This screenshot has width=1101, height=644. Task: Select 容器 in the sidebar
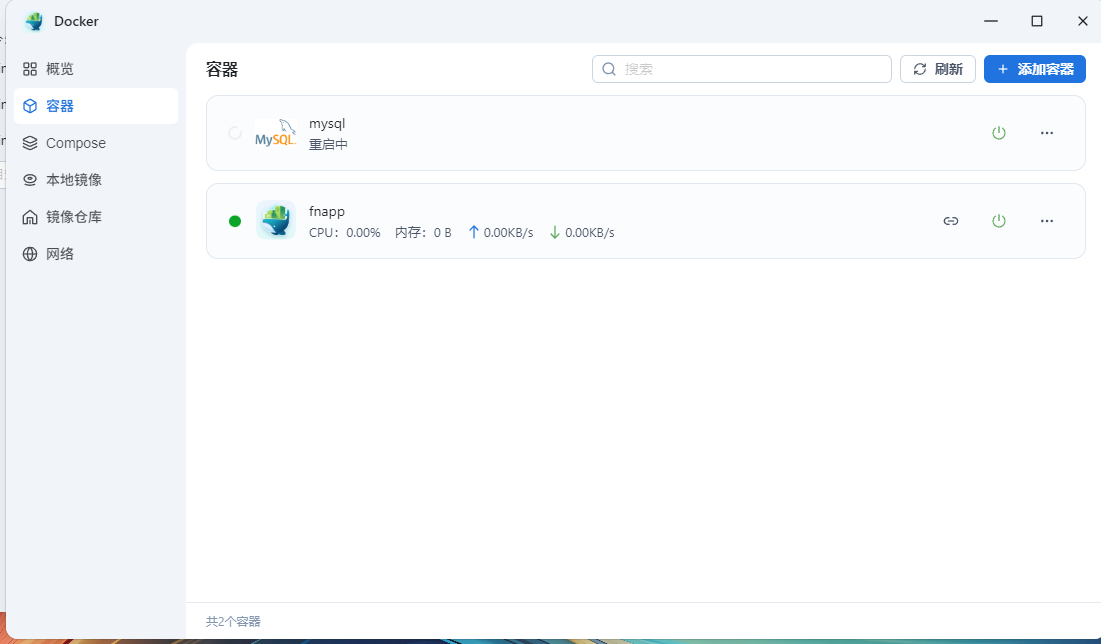[95, 106]
